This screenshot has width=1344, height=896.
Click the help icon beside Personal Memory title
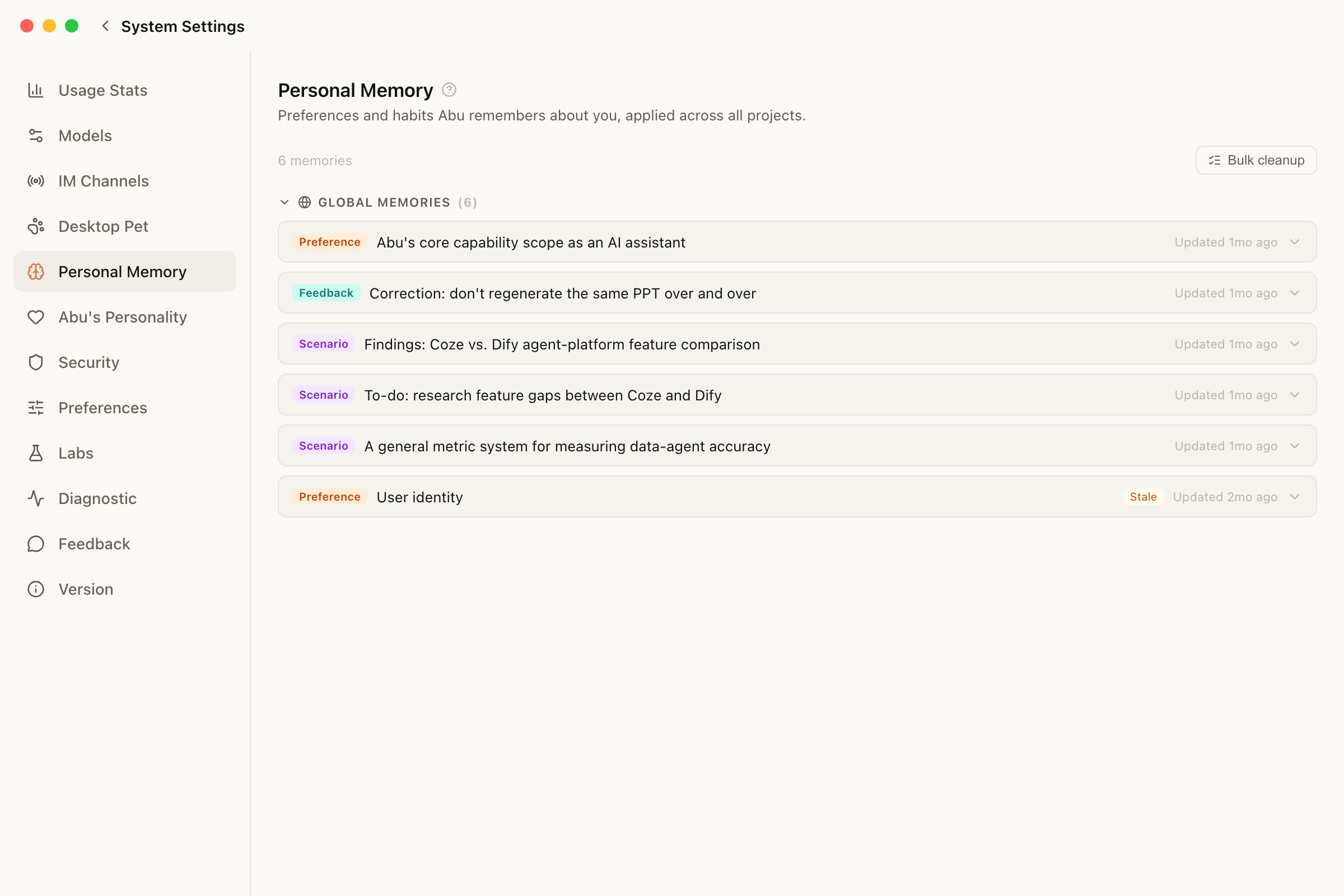[x=449, y=90]
